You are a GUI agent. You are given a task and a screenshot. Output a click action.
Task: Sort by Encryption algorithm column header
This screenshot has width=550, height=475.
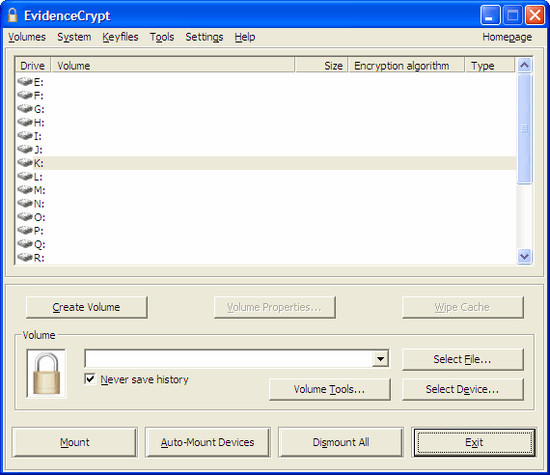click(x=407, y=66)
